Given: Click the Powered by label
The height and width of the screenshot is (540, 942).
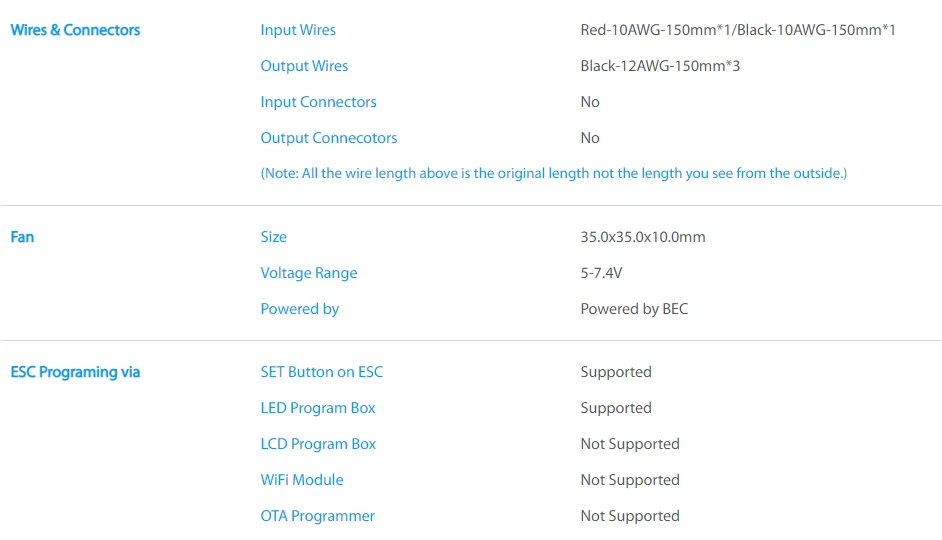Looking at the screenshot, I should (x=299, y=309).
